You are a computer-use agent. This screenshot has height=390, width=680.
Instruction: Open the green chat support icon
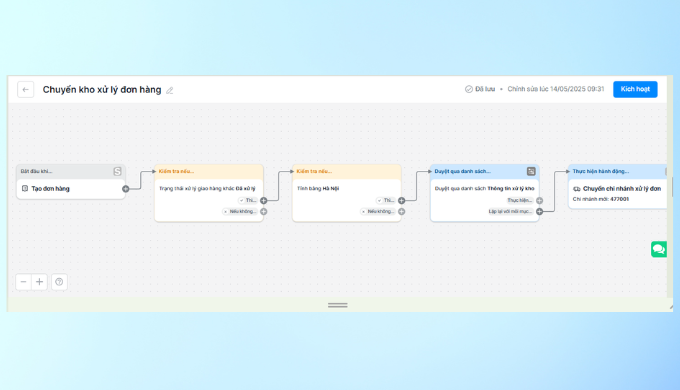[659, 249]
